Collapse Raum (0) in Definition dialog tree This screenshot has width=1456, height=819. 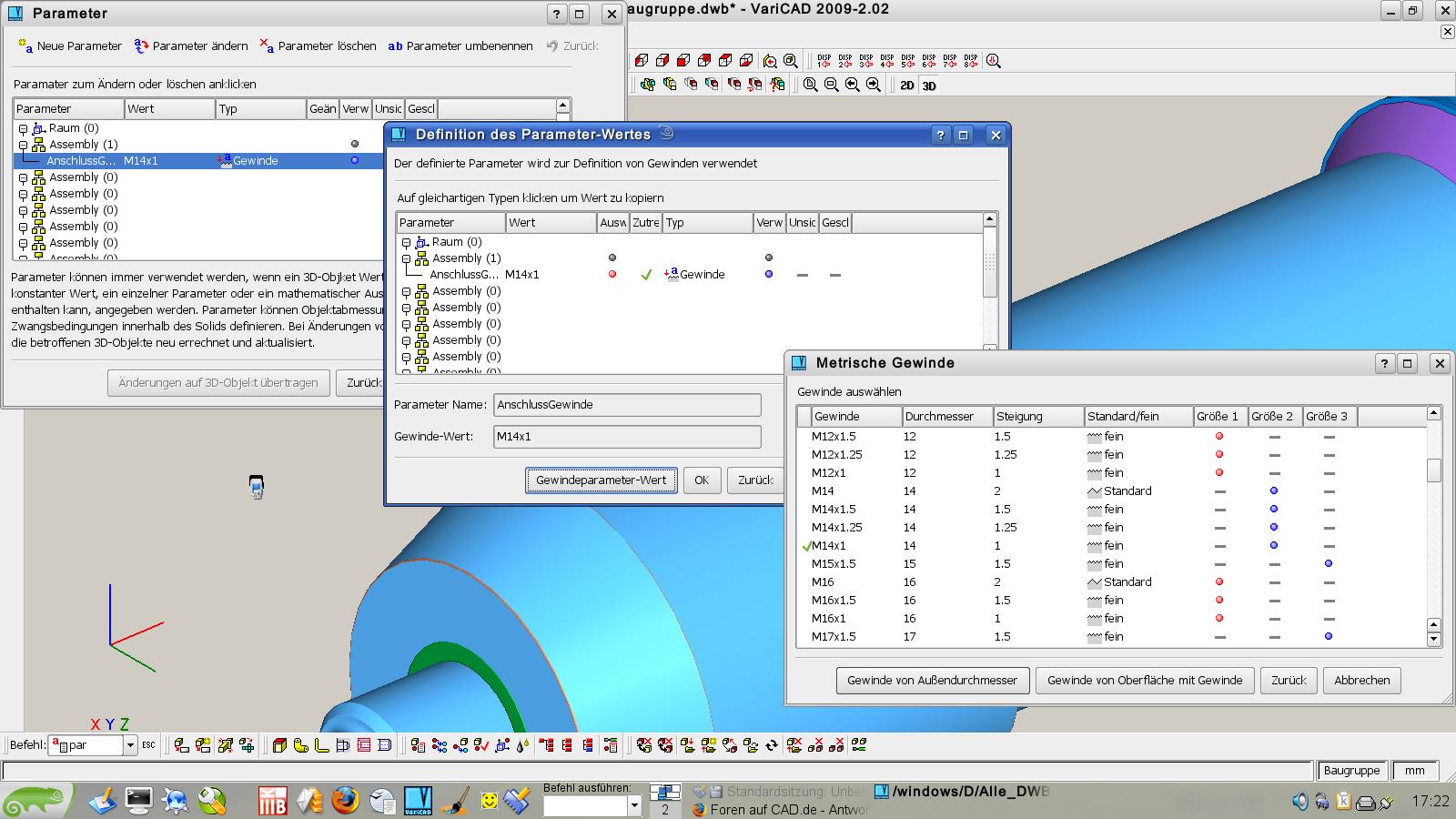(407, 242)
